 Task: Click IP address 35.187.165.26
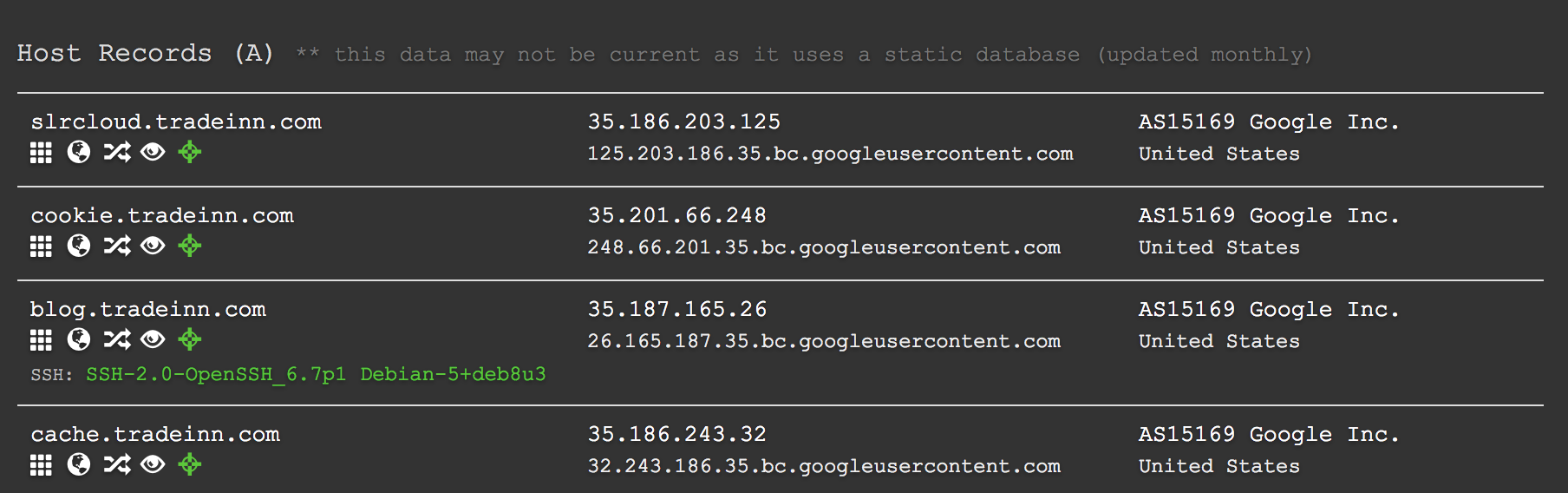(x=677, y=309)
